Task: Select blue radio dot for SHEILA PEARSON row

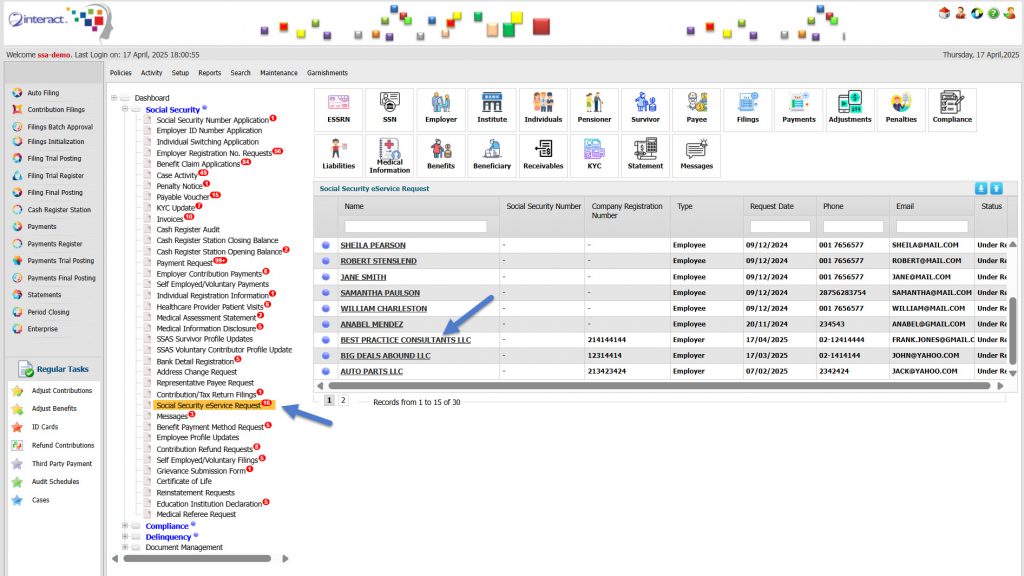Action: tap(326, 245)
